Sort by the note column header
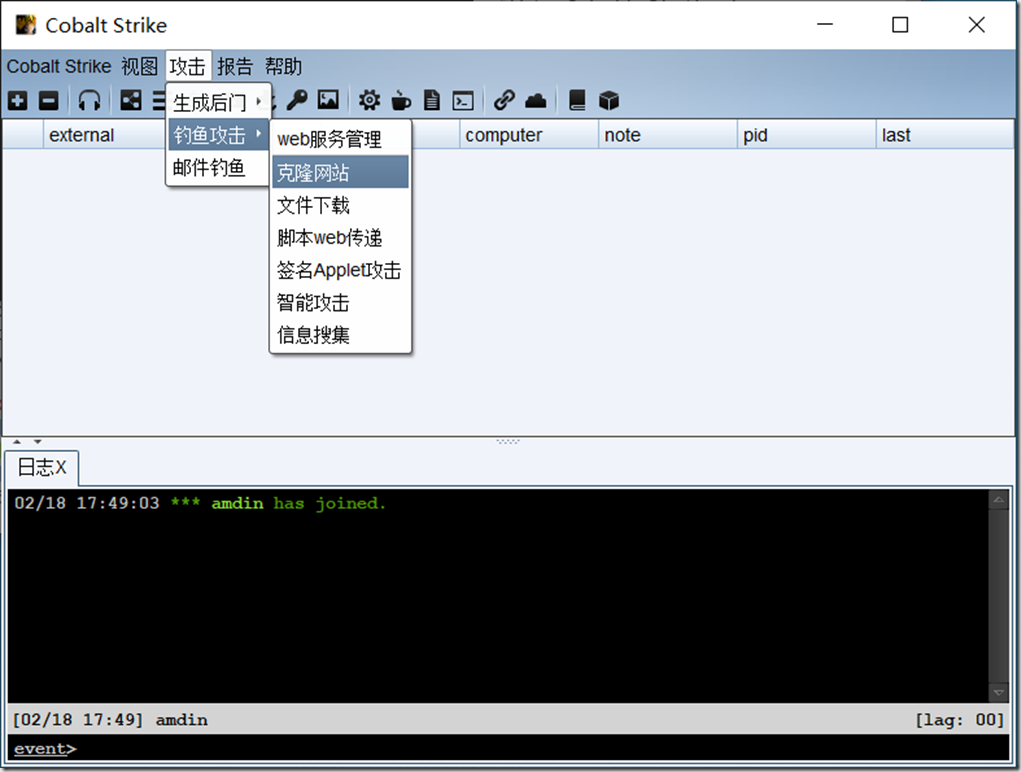The width and height of the screenshot is (1021, 772). [x=668, y=135]
